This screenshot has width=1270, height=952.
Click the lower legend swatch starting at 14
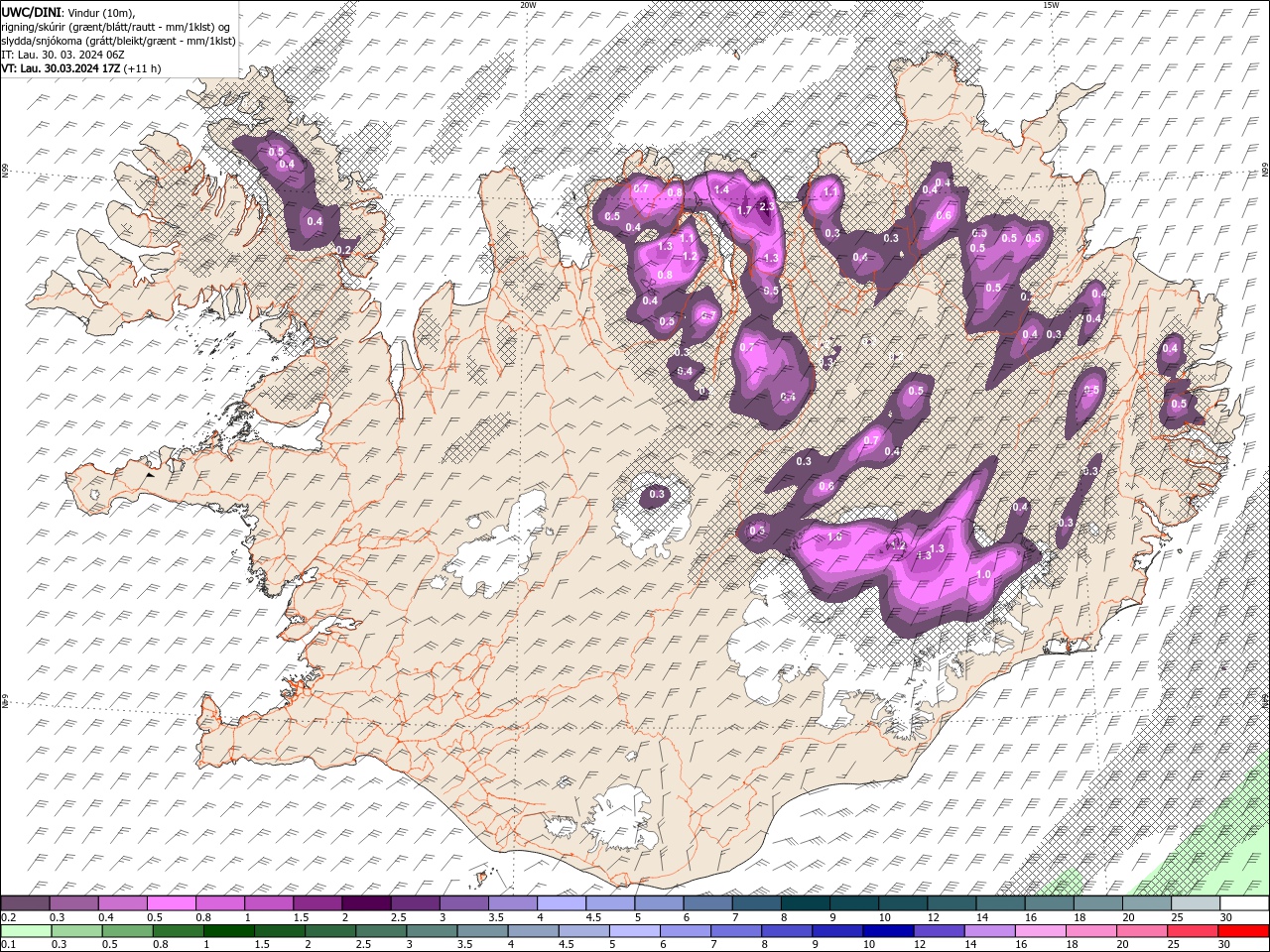988,931
